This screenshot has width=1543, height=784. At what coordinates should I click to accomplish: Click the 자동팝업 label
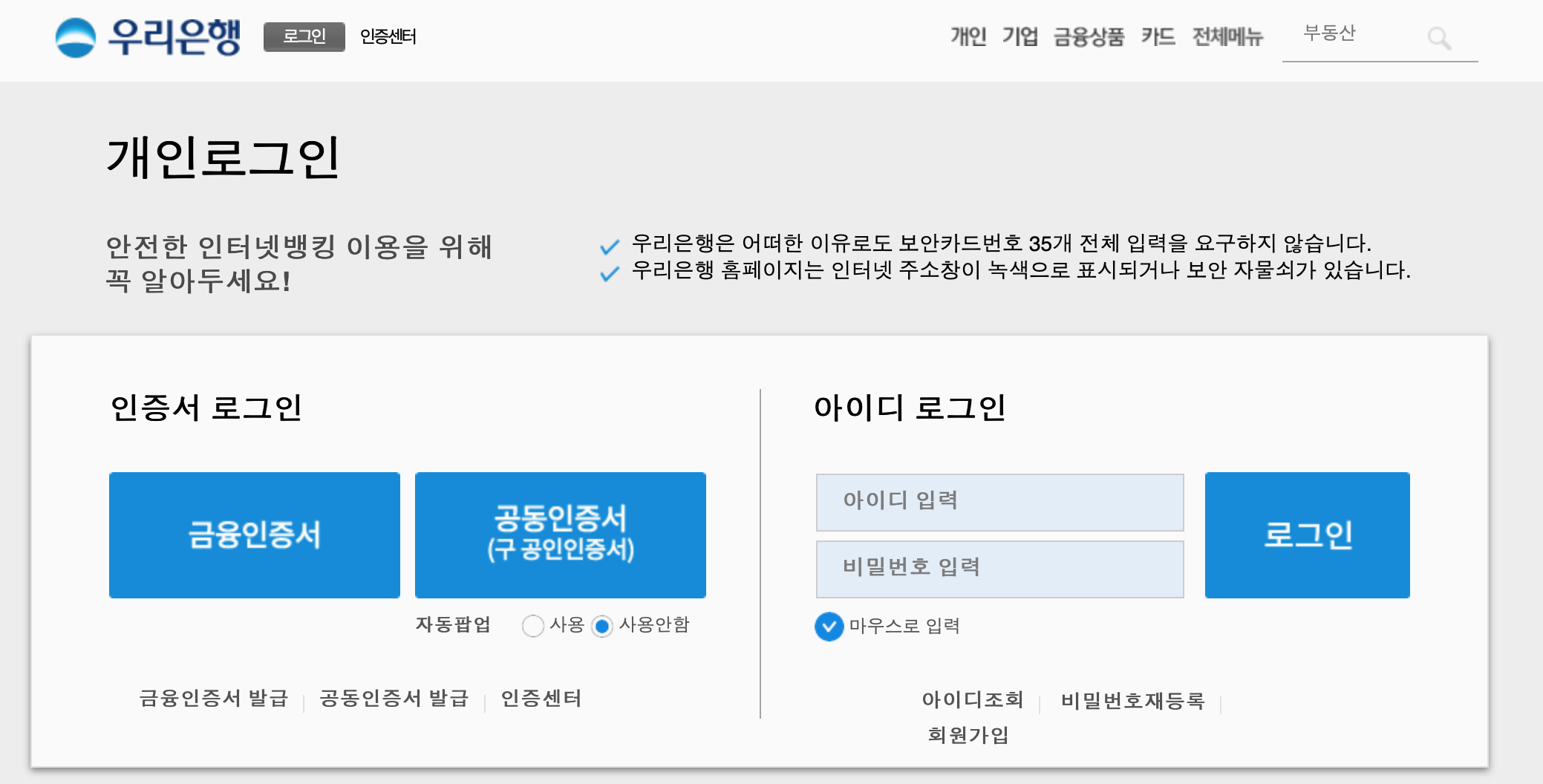[453, 624]
